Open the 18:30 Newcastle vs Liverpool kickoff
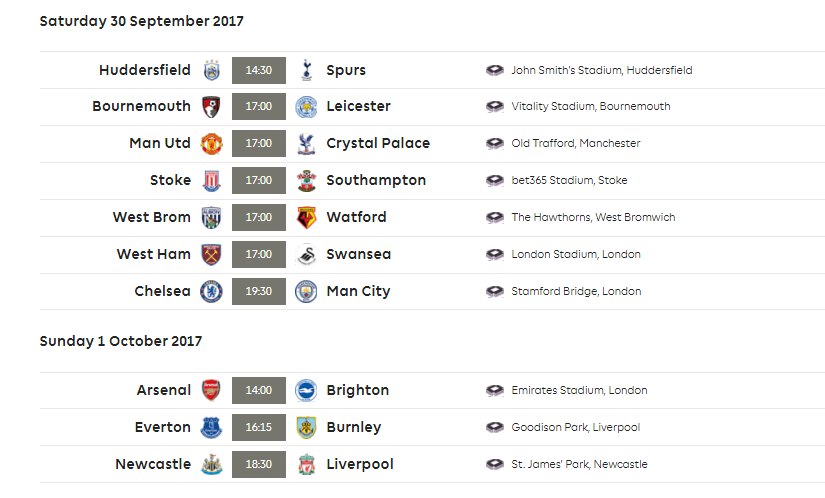This screenshot has height=498, width=825. click(259, 464)
